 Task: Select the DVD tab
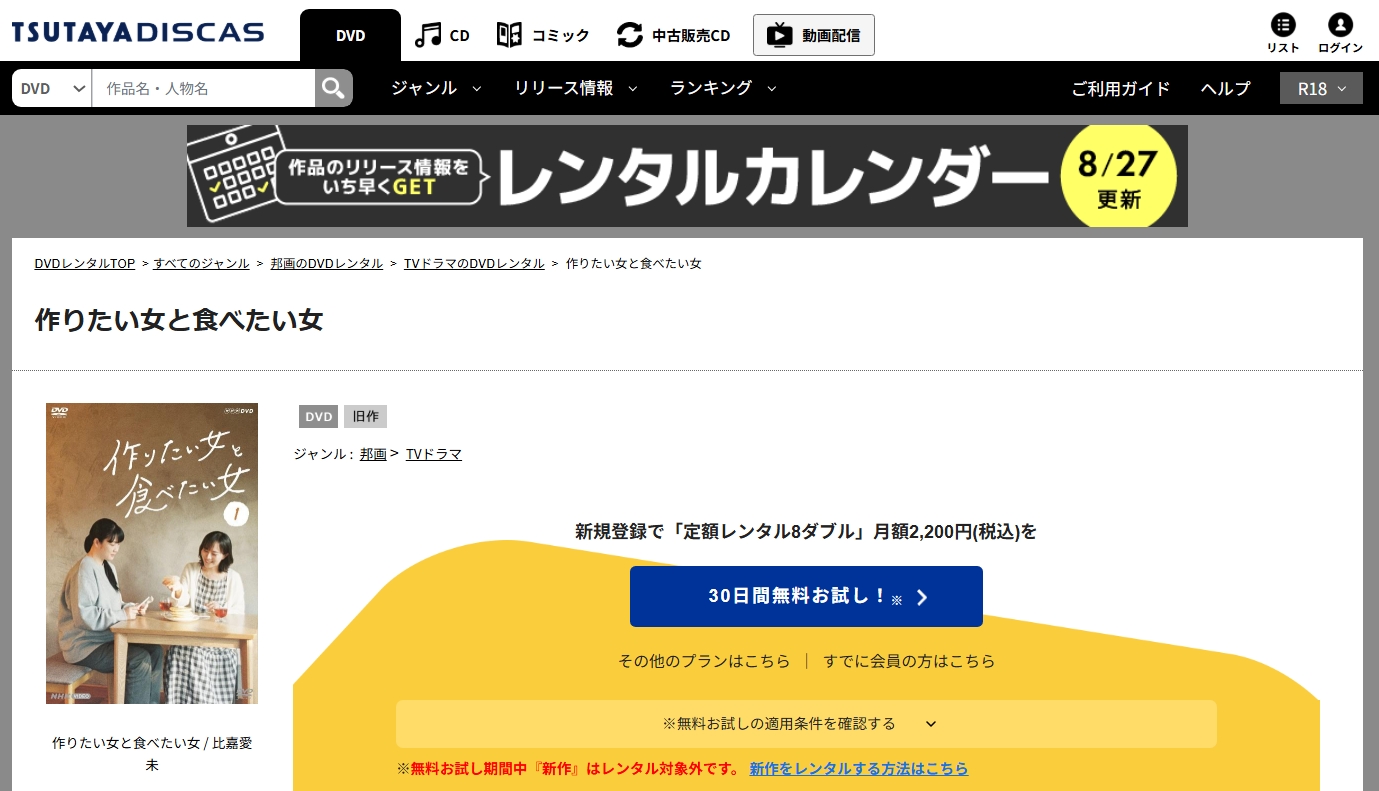(x=350, y=36)
